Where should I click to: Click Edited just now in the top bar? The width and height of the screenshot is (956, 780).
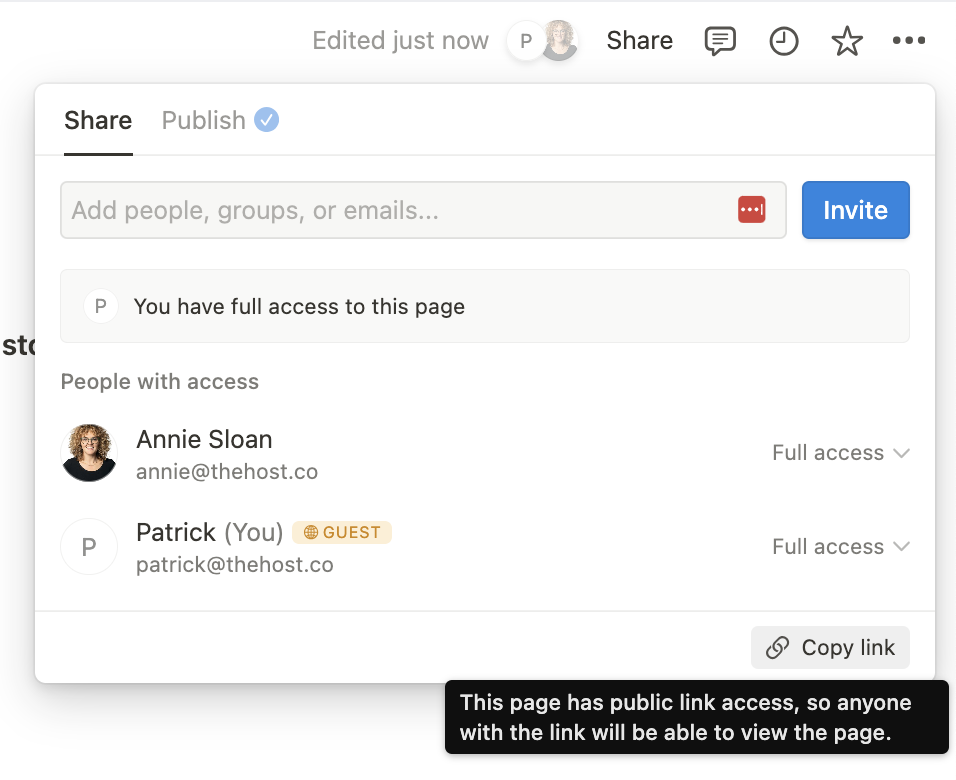[400, 40]
